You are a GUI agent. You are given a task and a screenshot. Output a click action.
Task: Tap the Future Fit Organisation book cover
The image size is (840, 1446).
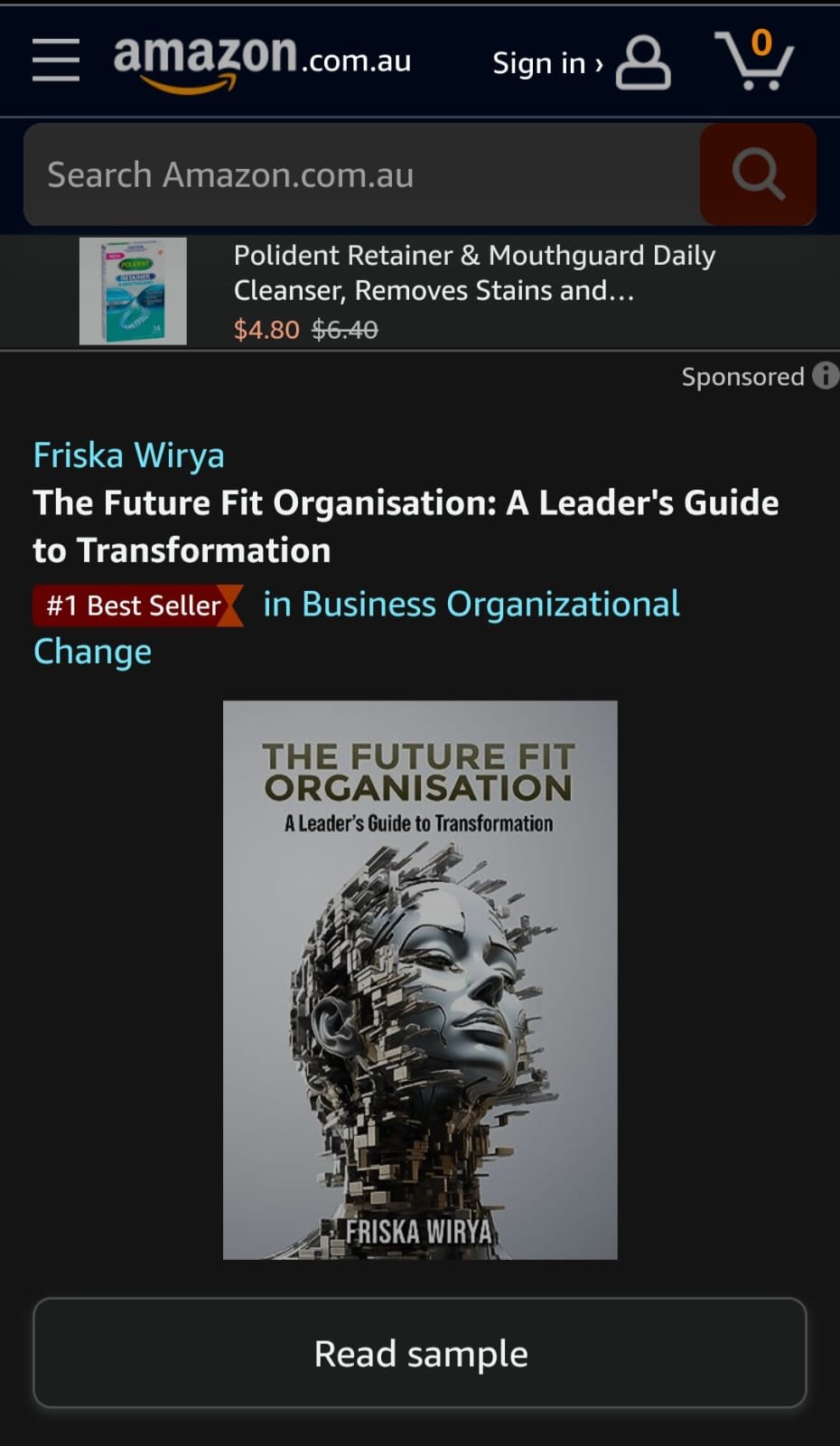[x=420, y=980]
